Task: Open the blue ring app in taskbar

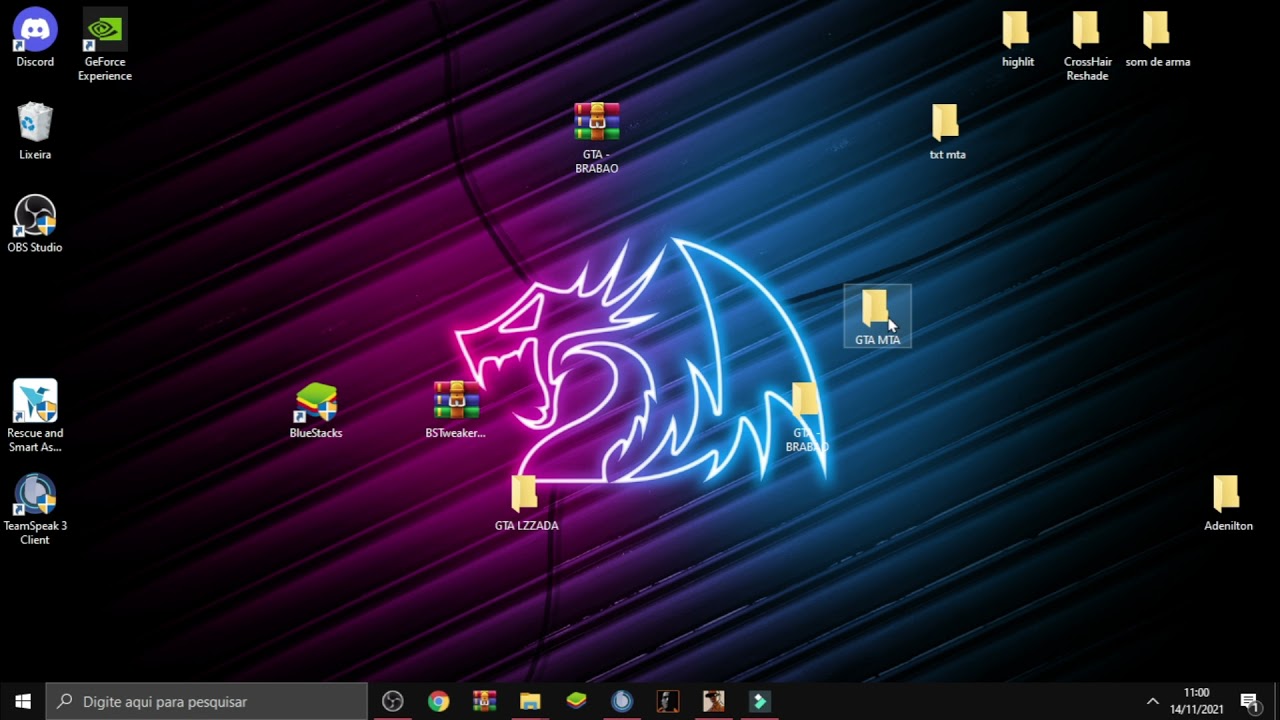Action: pyautogui.click(x=622, y=701)
